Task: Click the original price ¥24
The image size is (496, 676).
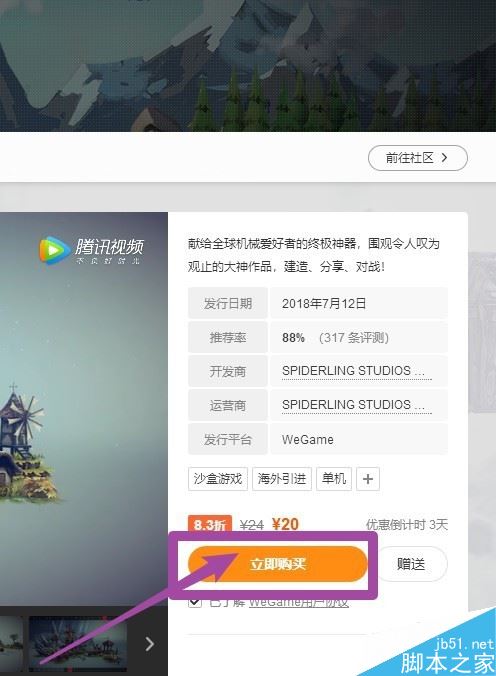Action: pos(252,525)
